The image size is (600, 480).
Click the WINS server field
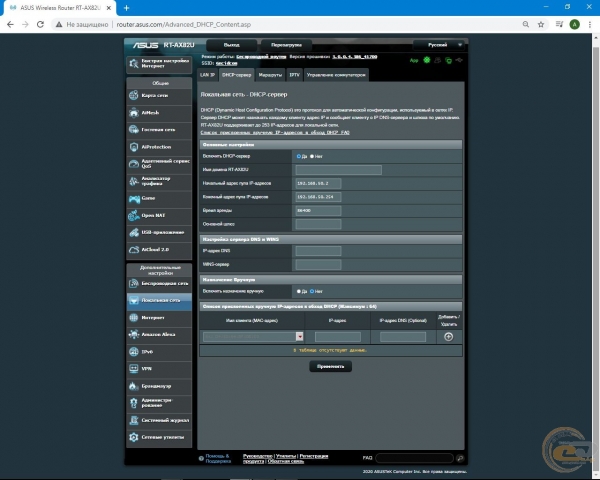tap(318, 264)
